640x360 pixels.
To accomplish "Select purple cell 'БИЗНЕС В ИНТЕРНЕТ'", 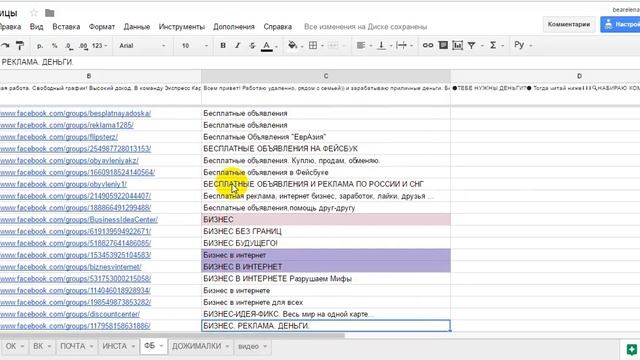I will tap(326, 267).
